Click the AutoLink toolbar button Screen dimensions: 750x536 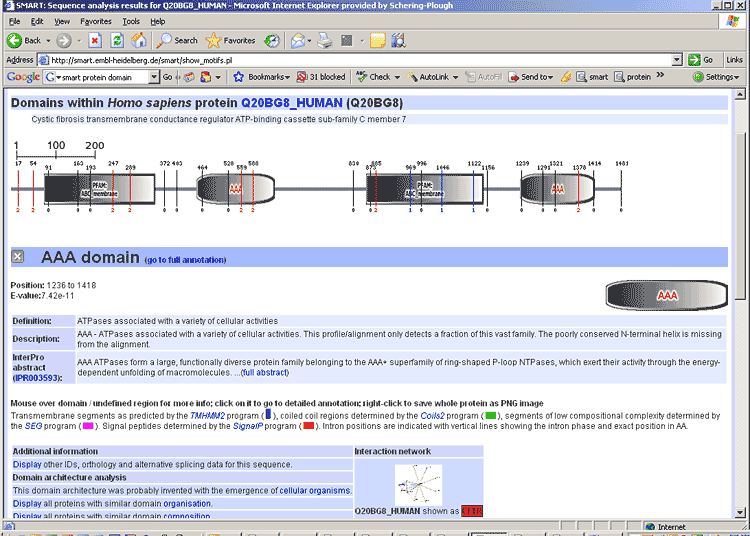click(428, 77)
